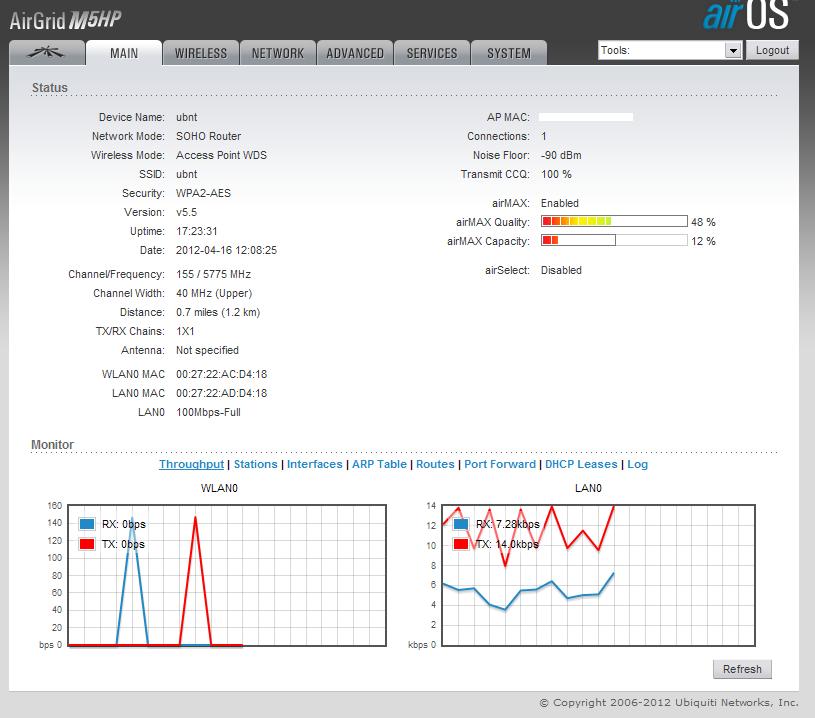Click the AirGrid M5HP product logo
The height and width of the screenshot is (718, 815).
65,20
